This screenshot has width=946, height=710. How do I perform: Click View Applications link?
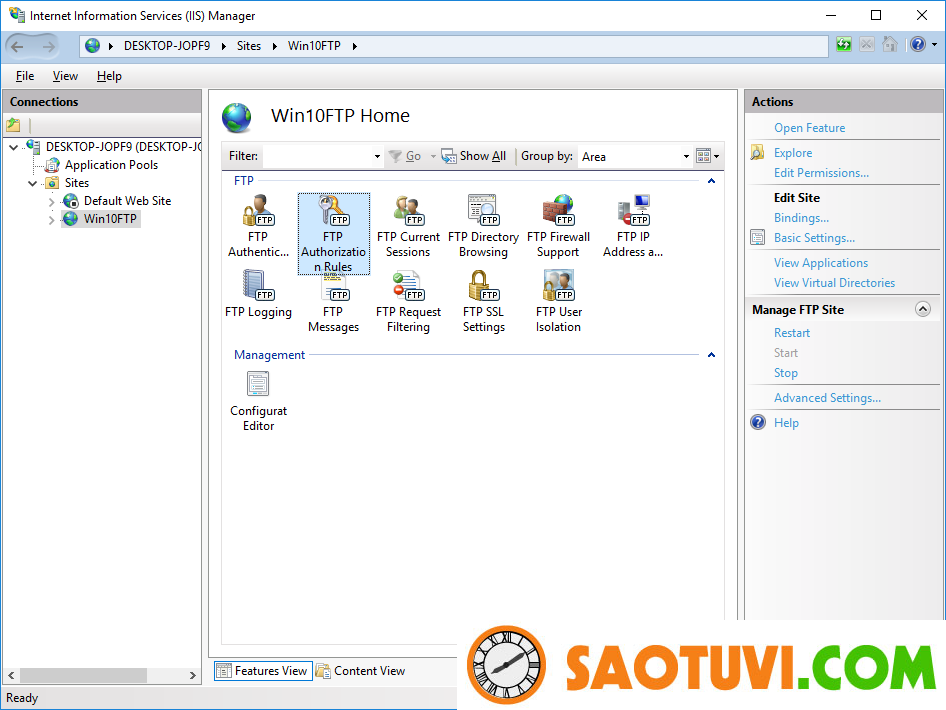(821, 263)
